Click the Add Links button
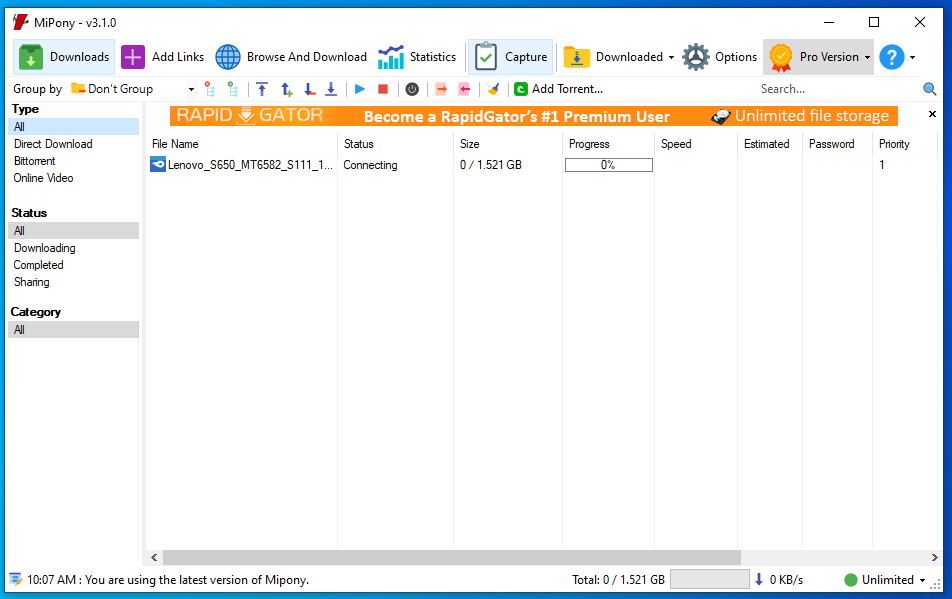Image resolution: width=952 pixels, height=599 pixels. coord(163,57)
